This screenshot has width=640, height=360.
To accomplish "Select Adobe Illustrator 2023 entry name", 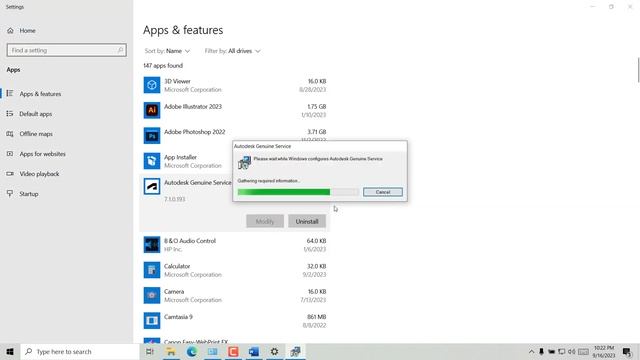I will click(x=193, y=107).
